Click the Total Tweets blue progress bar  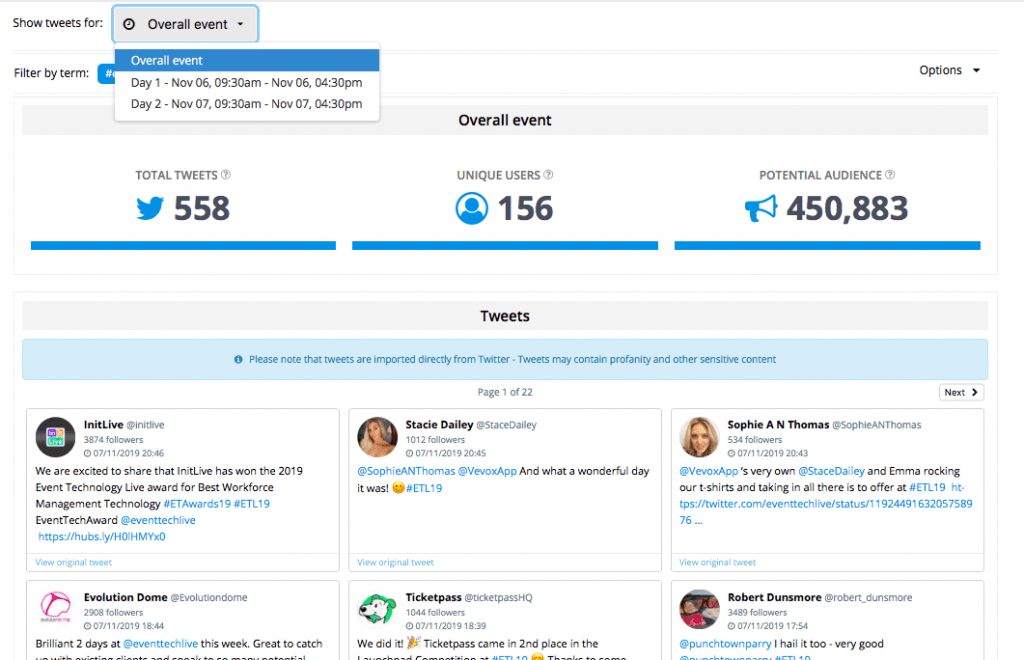coord(183,245)
